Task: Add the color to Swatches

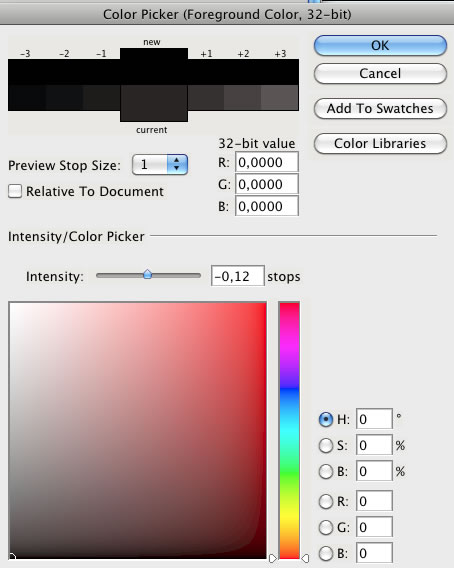Action: (380, 108)
